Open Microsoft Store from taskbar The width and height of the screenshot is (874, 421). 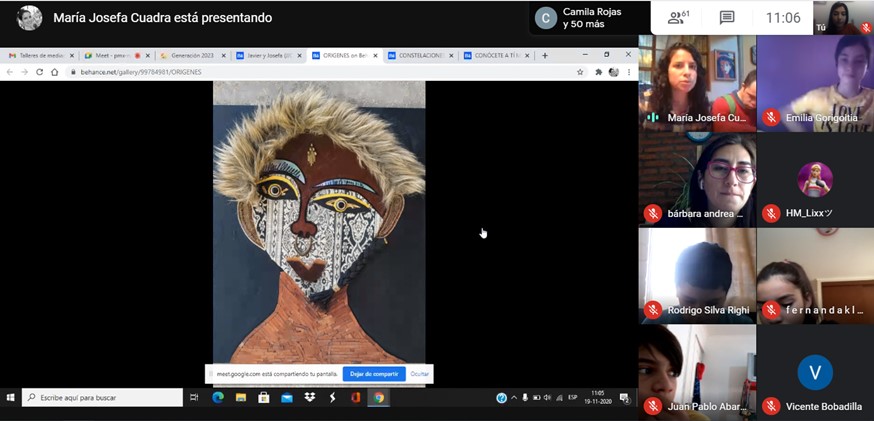tap(264, 398)
